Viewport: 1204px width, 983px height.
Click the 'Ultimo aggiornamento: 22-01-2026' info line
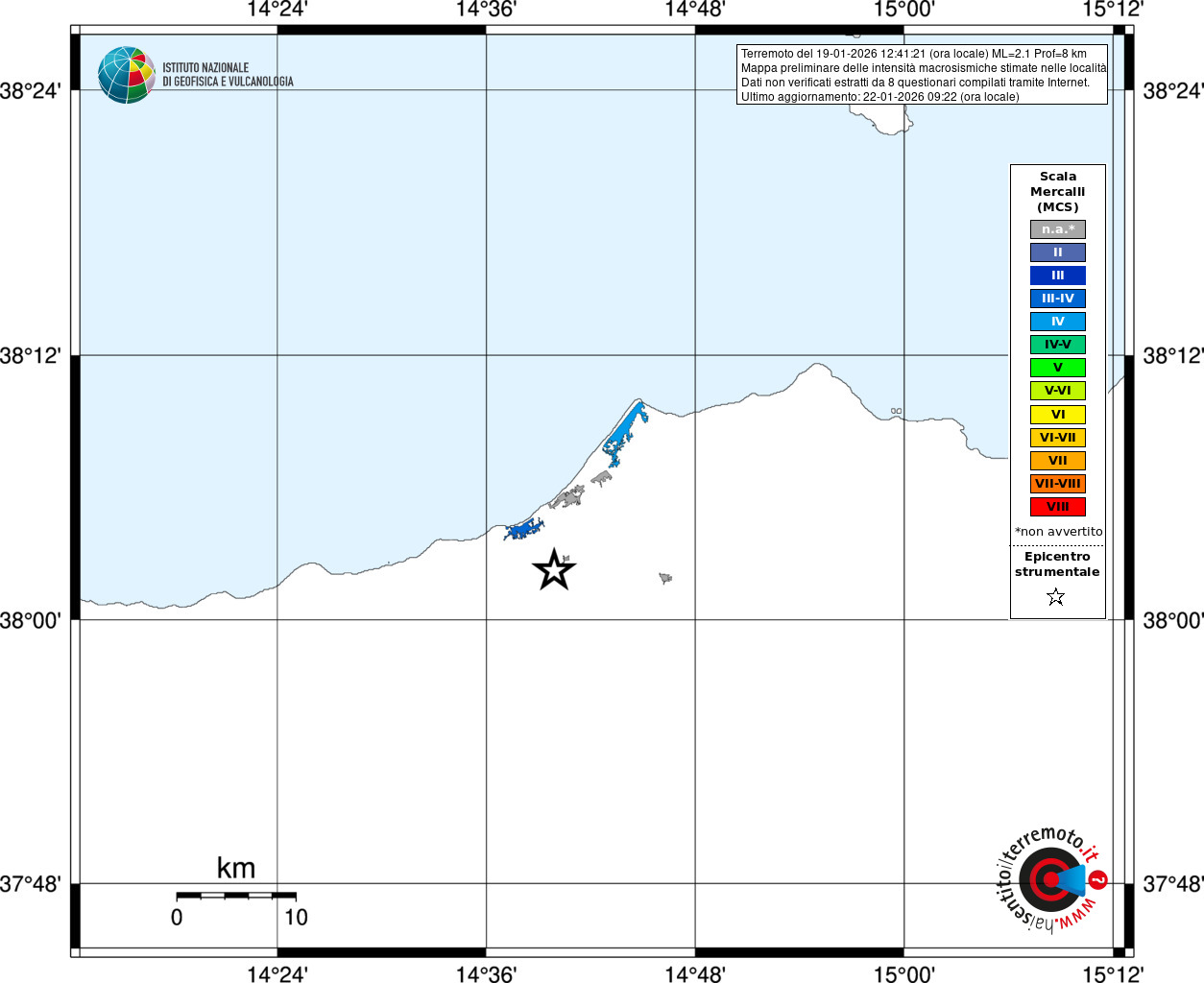pos(880,97)
